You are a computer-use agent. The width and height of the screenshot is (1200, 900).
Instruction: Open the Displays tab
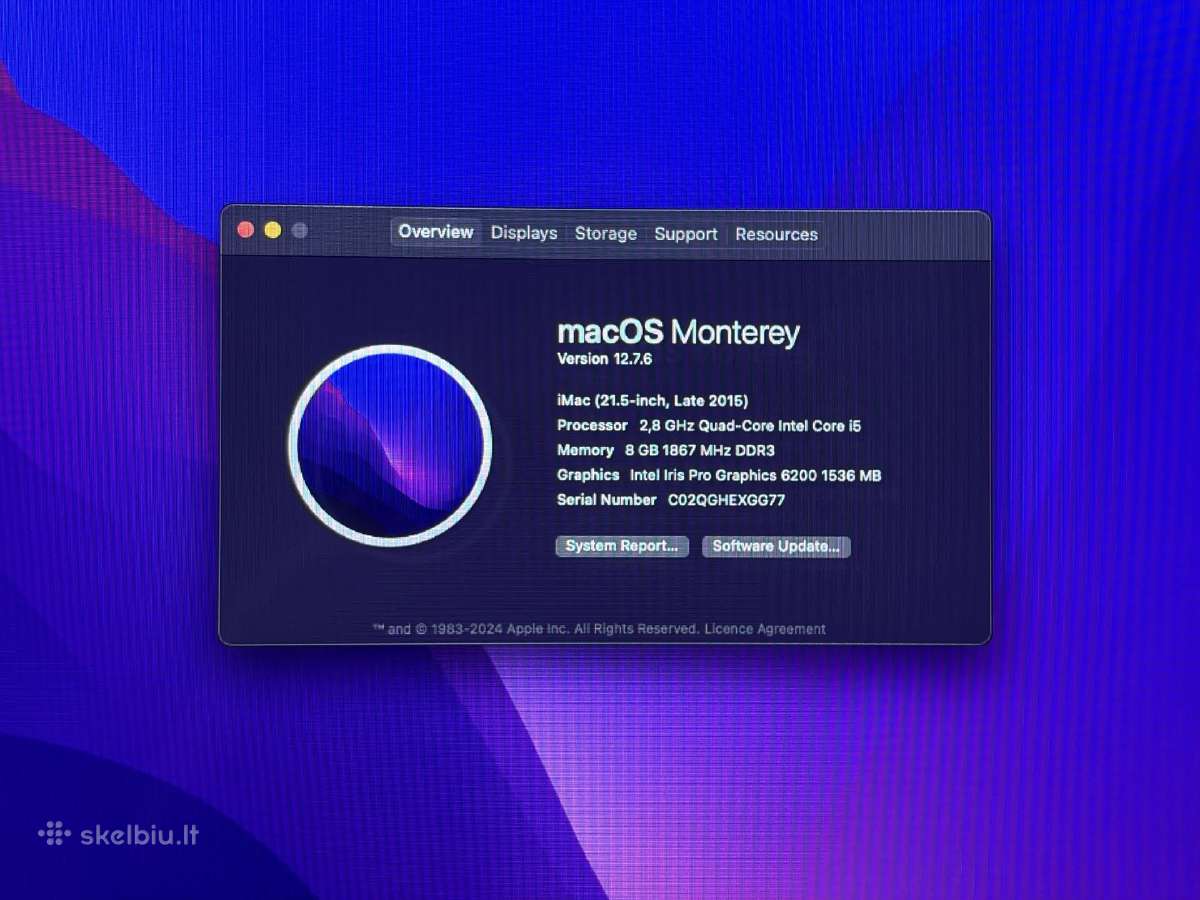point(524,233)
